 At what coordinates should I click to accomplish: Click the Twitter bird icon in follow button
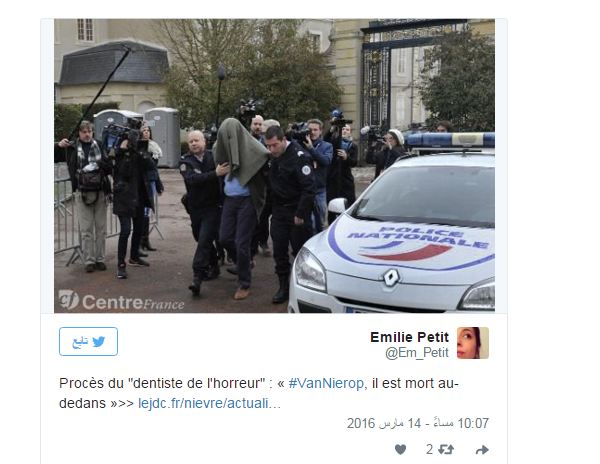click(99, 342)
